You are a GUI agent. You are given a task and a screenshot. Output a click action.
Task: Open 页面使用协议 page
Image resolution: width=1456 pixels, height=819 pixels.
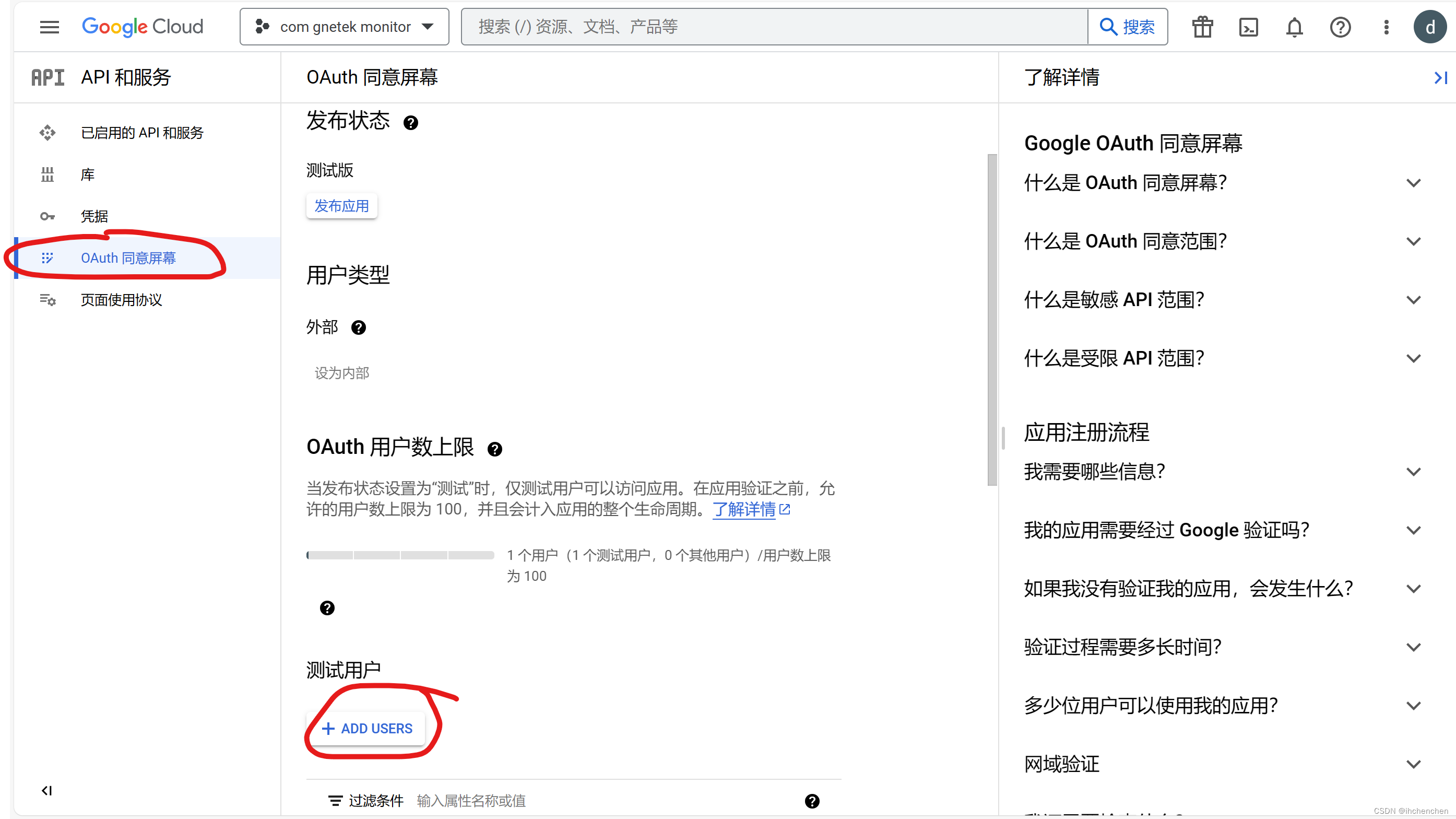click(121, 300)
